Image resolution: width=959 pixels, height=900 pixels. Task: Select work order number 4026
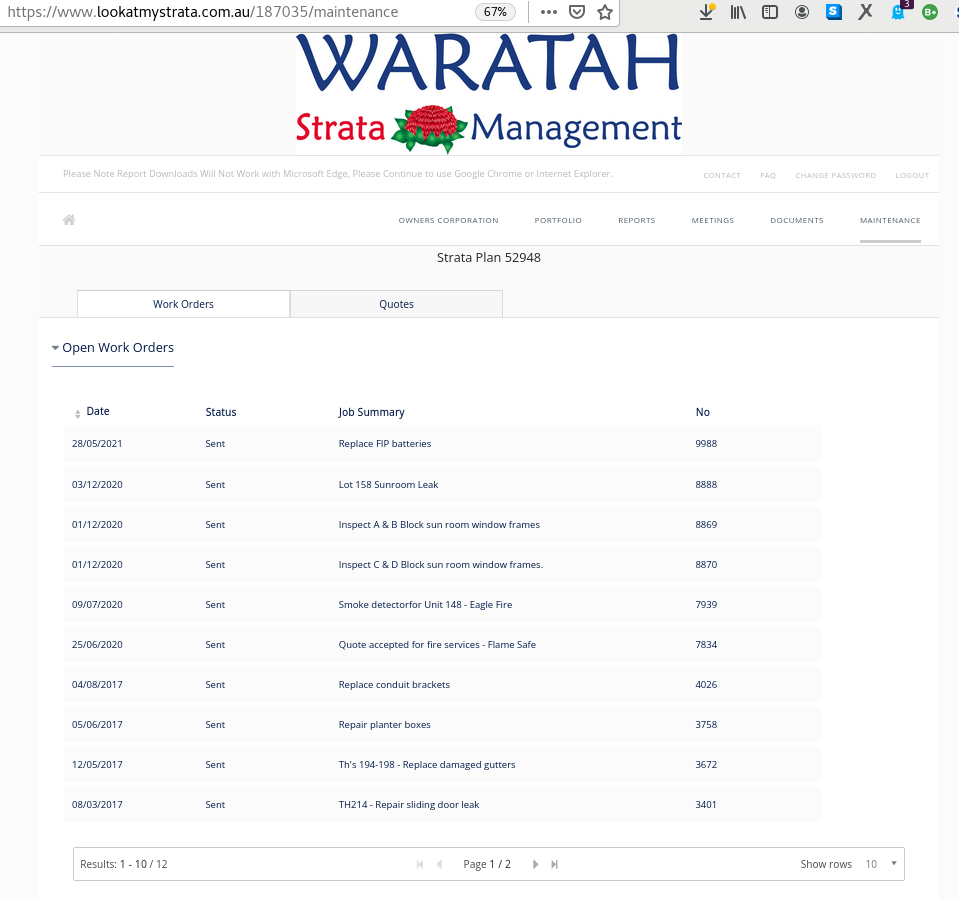pos(706,685)
